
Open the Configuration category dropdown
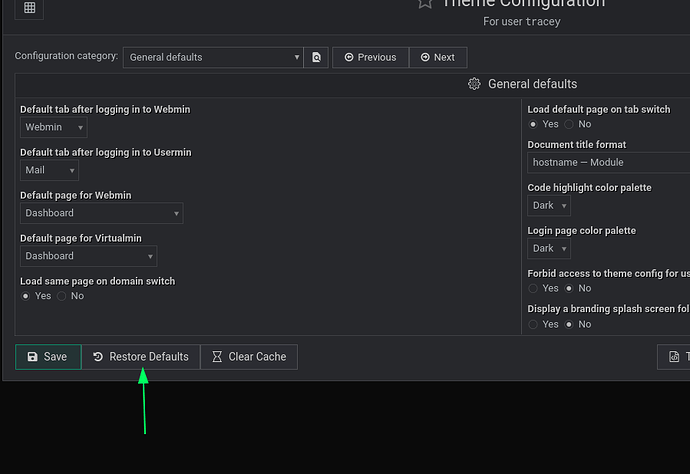[x=213, y=58]
